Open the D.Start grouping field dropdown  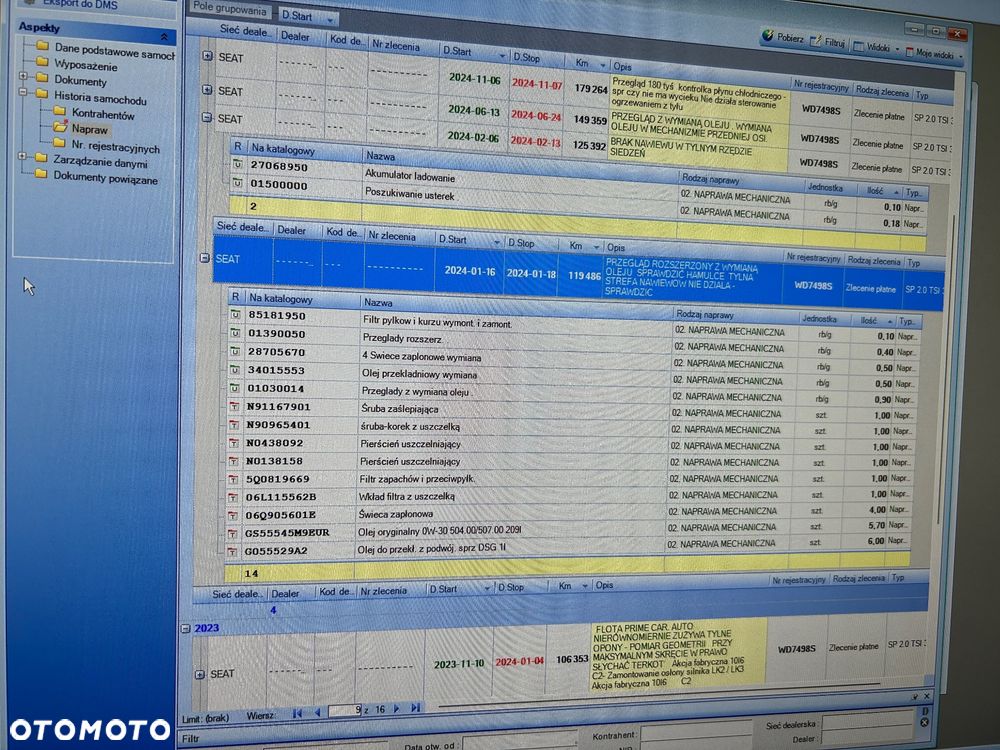[330, 20]
